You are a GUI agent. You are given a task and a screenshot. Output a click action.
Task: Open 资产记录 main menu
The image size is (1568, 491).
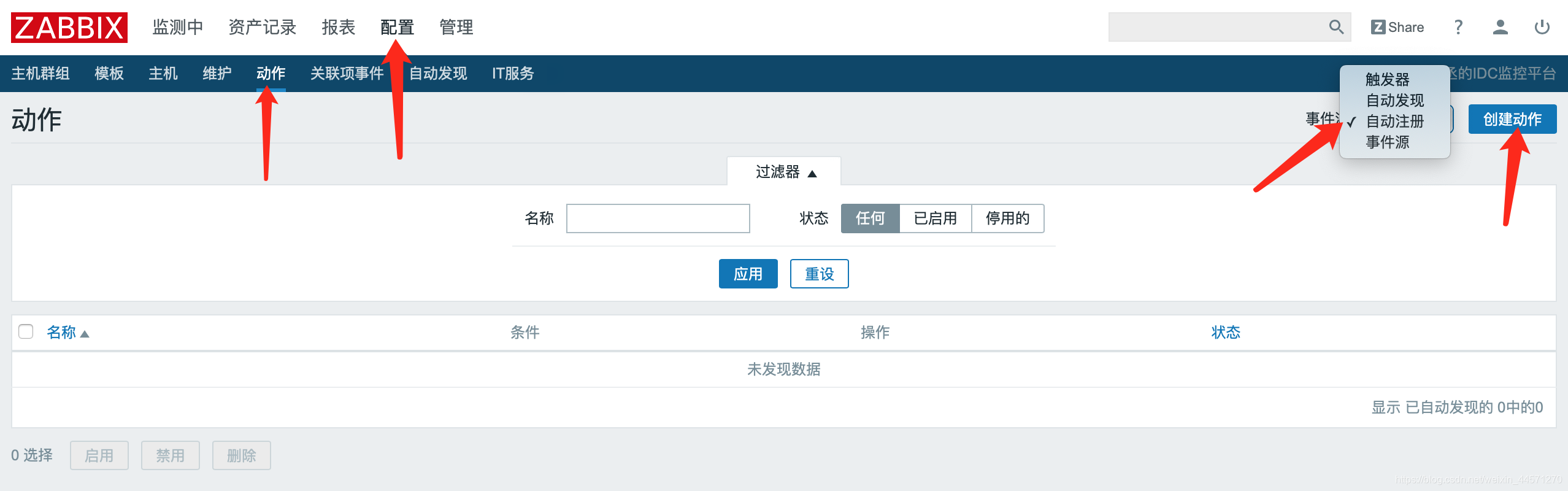click(x=263, y=27)
